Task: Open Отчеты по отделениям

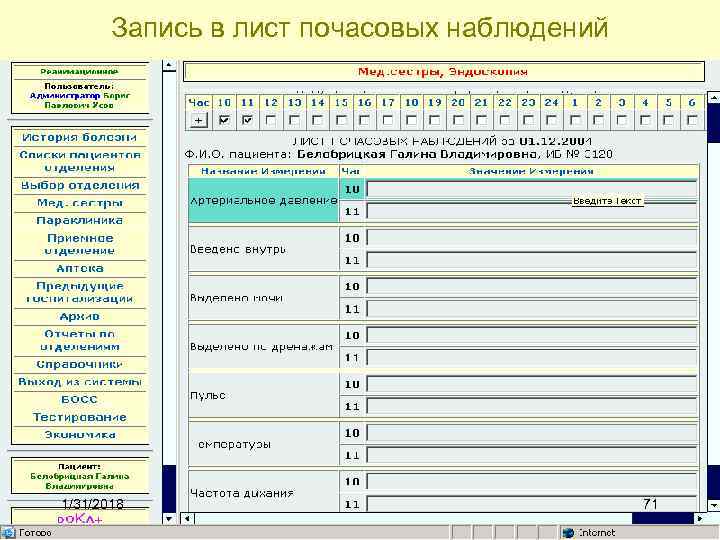Action: pos(80,340)
